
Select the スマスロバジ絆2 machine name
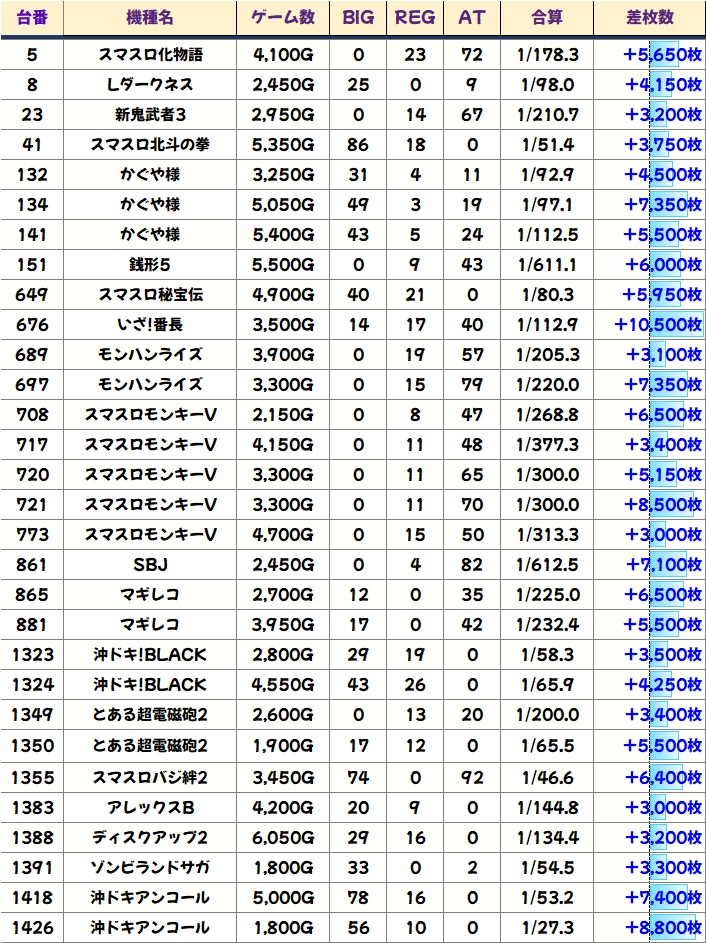pyautogui.click(x=149, y=776)
